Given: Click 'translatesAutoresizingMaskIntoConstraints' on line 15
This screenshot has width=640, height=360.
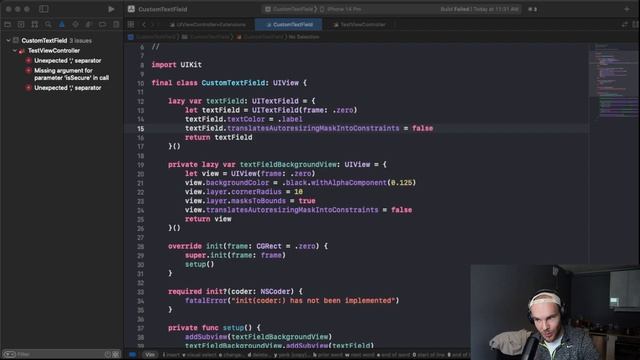Looking at the screenshot, I should (313, 128).
